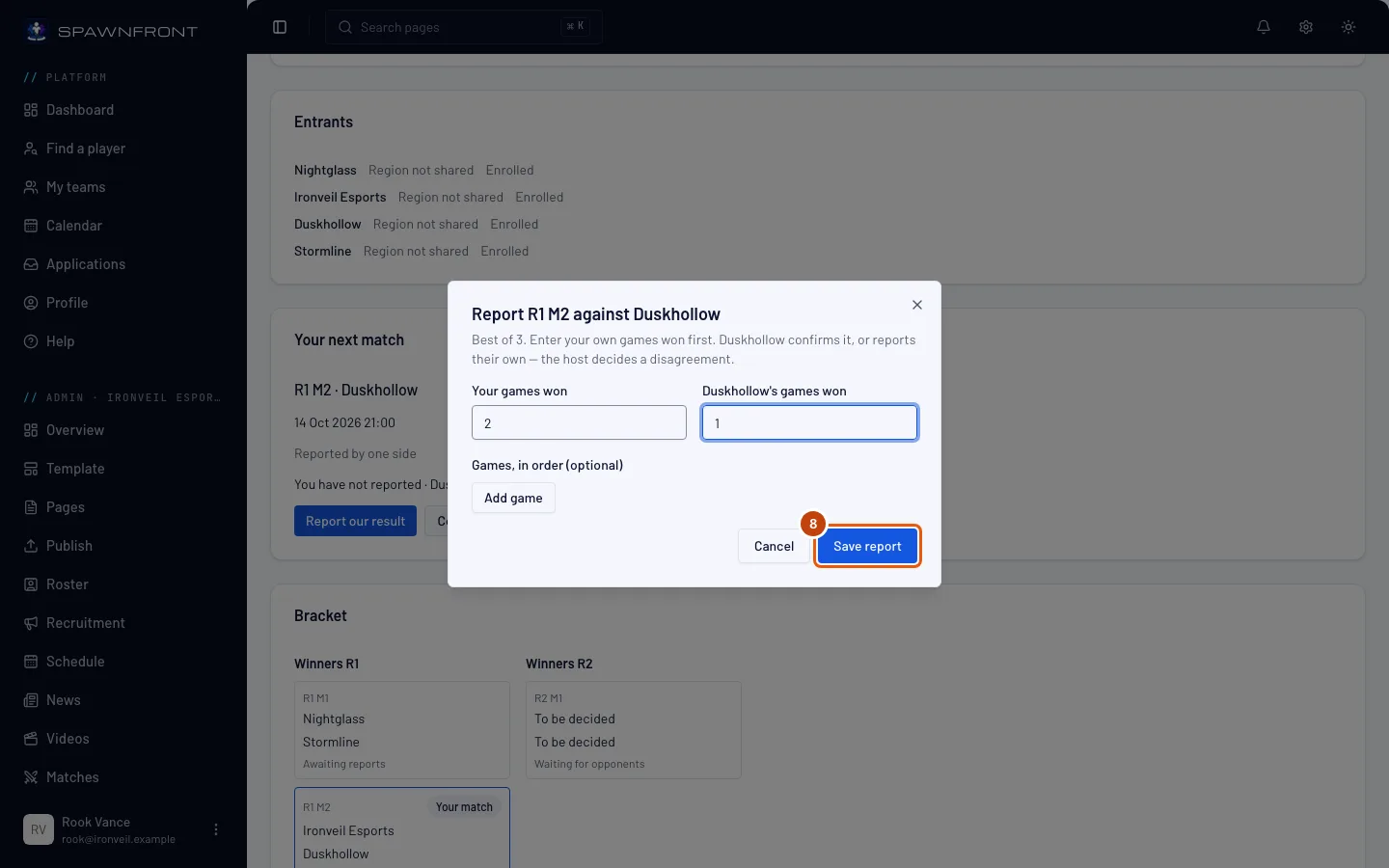This screenshot has height=868, width=1389.
Task: Select the Stormline entrant name
Action: point(323,251)
